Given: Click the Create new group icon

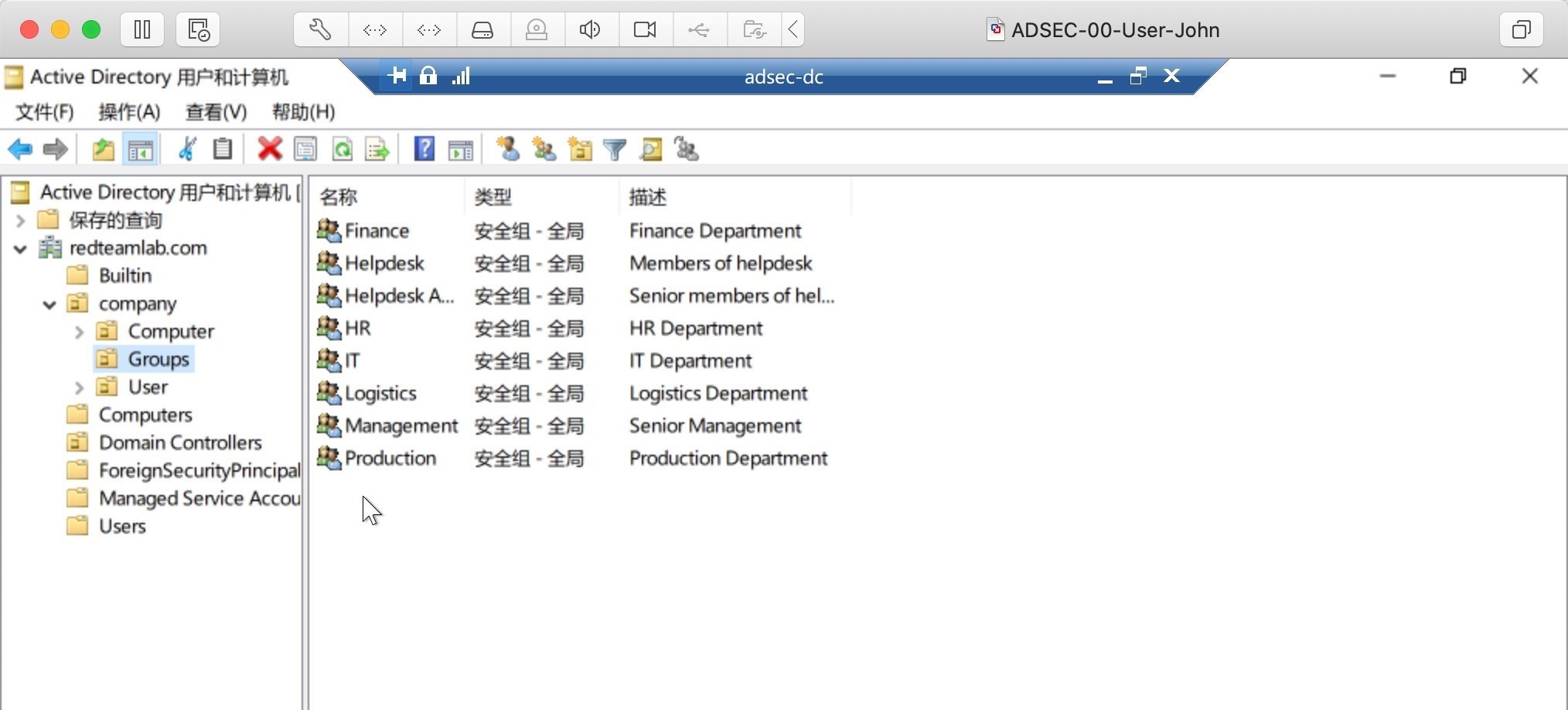Looking at the screenshot, I should click(544, 149).
